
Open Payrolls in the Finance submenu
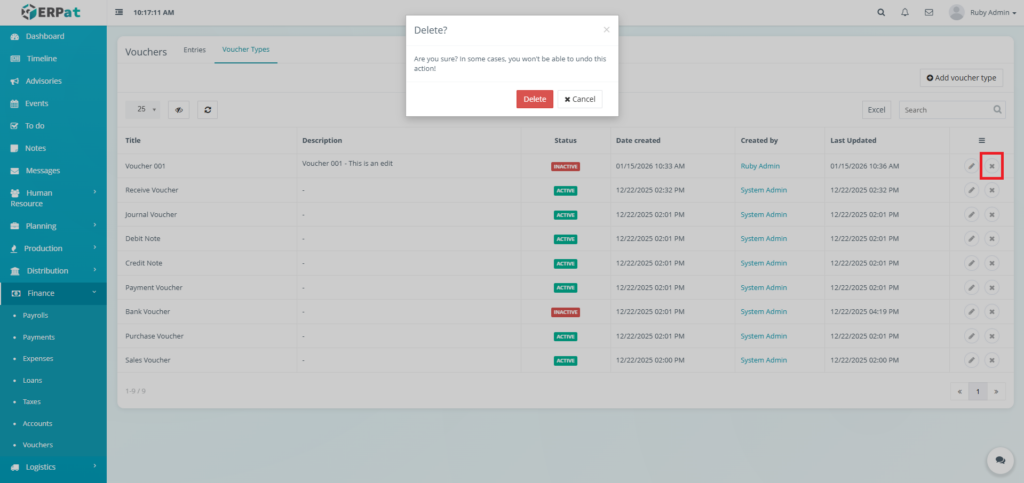pos(37,315)
